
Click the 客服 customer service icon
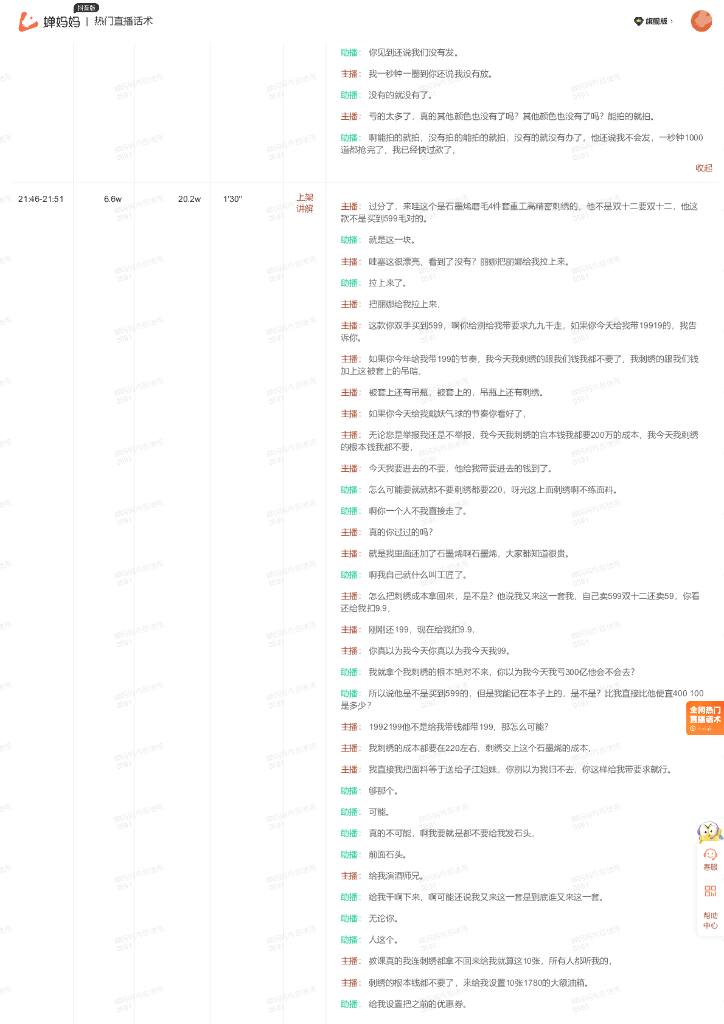(x=710, y=859)
